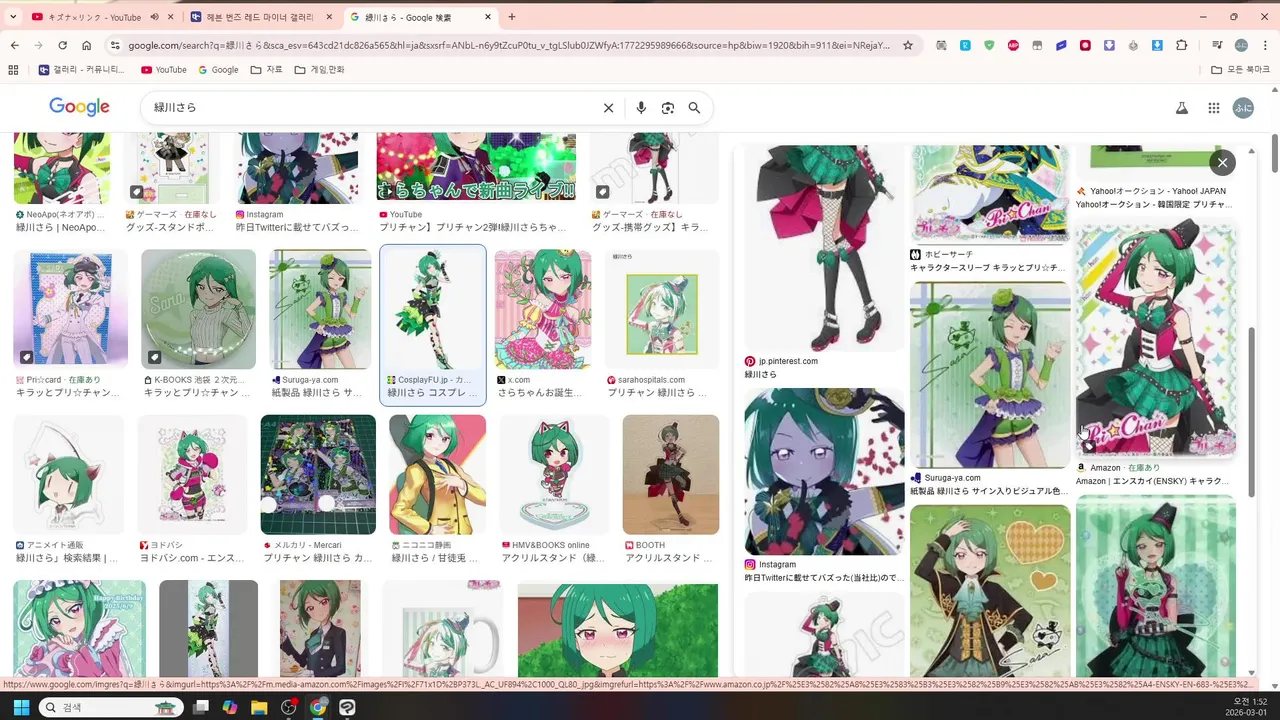Open media controls icon in toolbar
The width and height of the screenshot is (1280, 720).
click(x=1217, y=45)
